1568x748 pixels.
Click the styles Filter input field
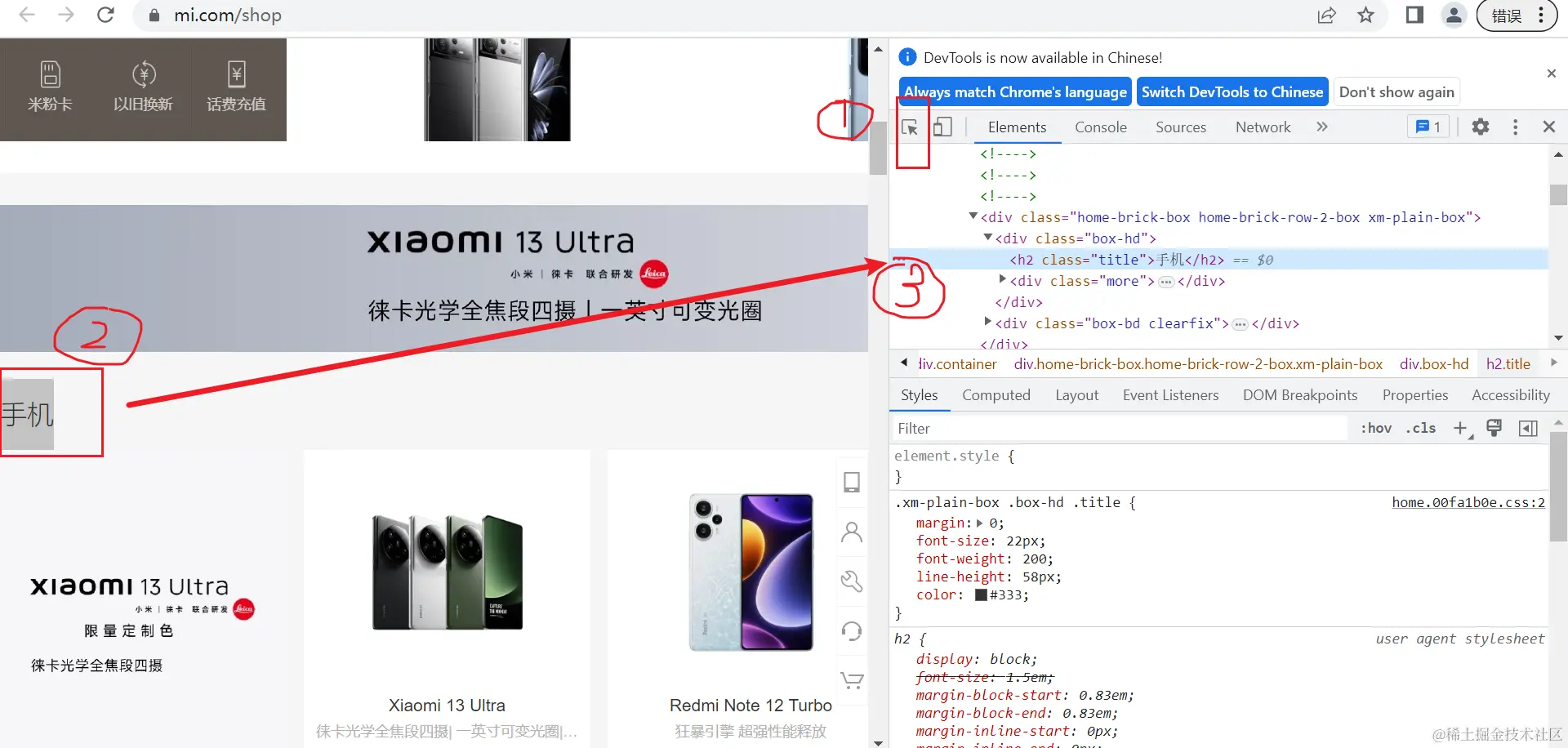(x=1119, y=429)
